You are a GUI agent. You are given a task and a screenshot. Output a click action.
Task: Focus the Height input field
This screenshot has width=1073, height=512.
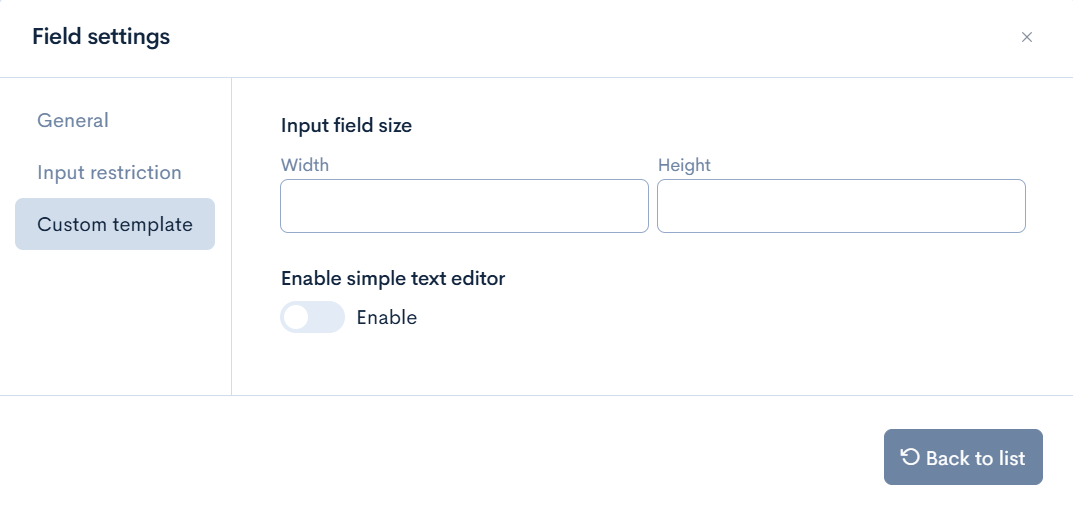[840, 206]
